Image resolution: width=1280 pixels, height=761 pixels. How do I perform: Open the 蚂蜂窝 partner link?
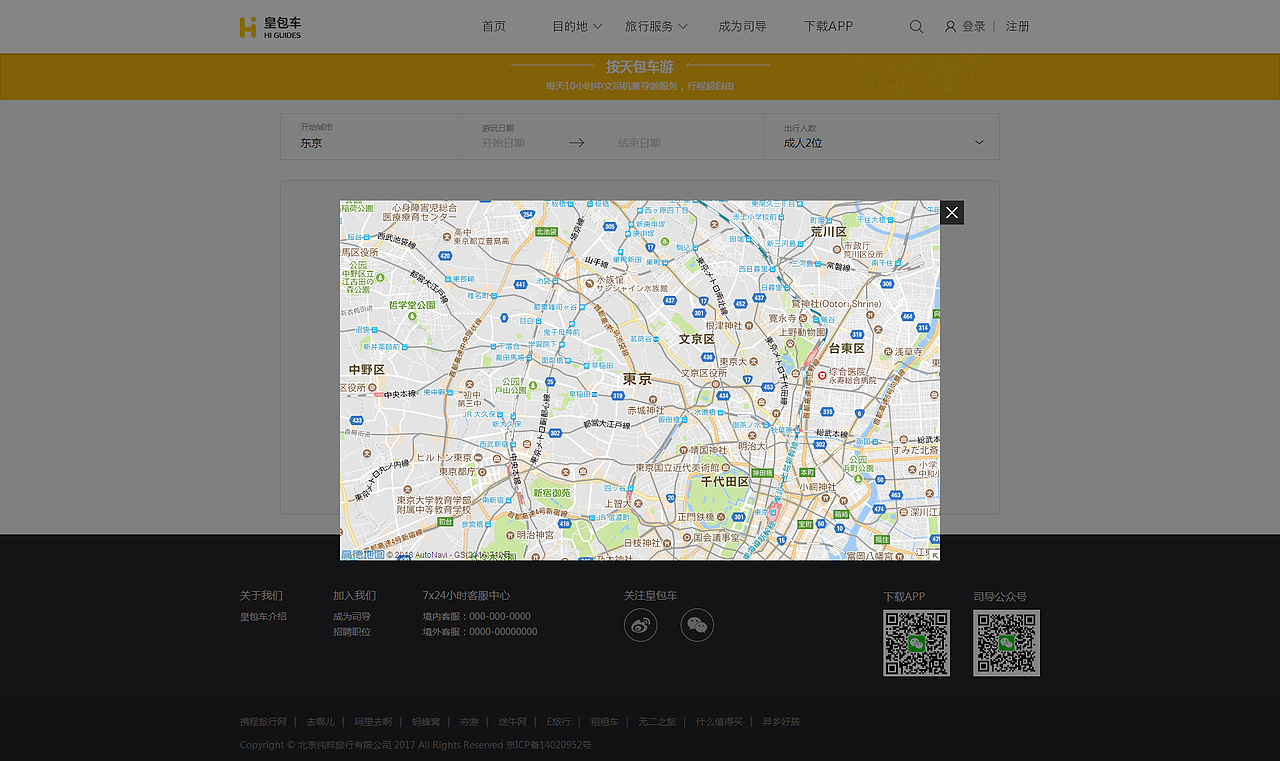coord(426,722)
